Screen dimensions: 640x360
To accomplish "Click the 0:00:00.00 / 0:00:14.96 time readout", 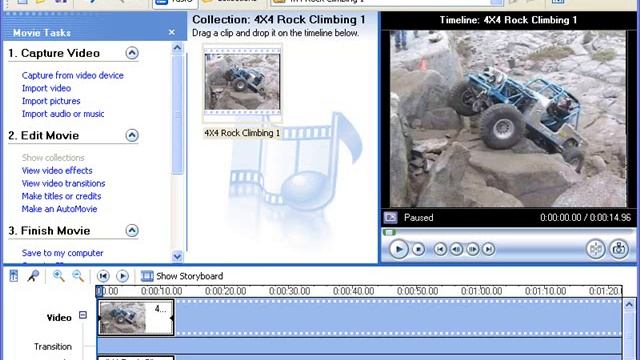I will 585,218.
